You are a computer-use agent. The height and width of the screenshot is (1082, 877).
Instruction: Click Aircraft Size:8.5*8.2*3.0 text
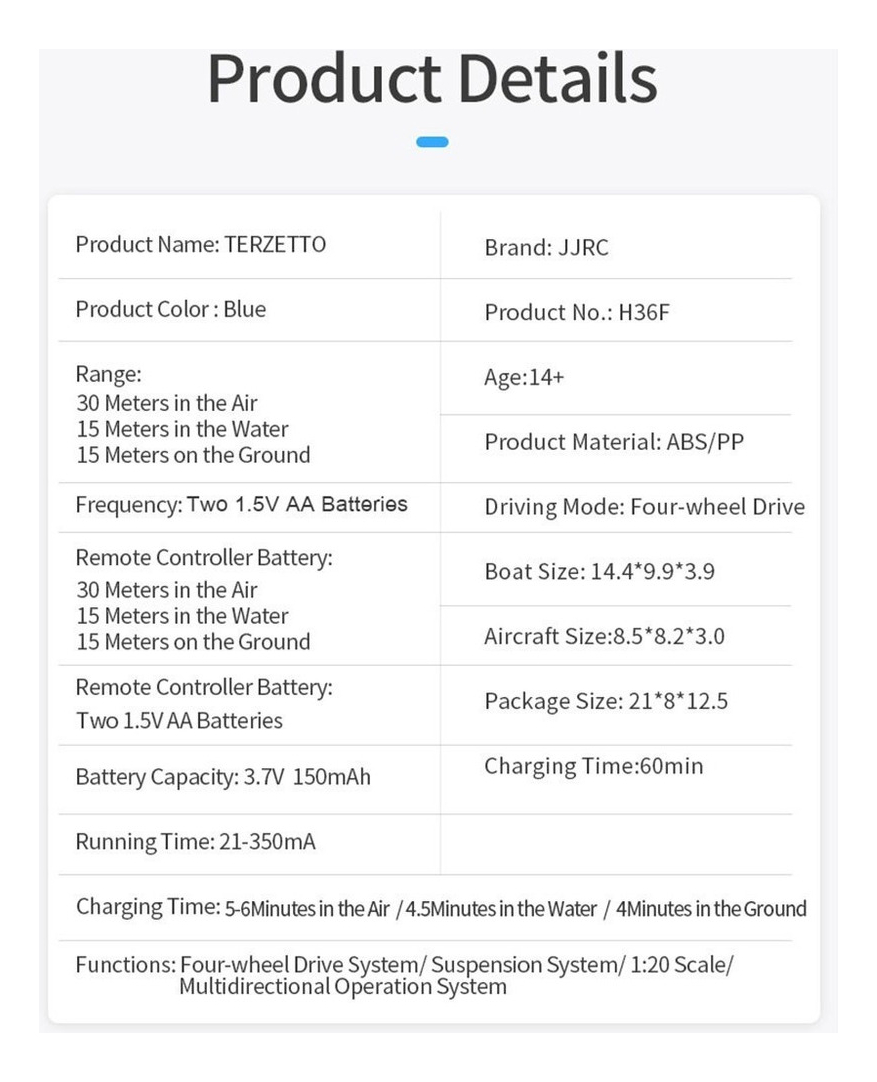(x=604, y=636)
